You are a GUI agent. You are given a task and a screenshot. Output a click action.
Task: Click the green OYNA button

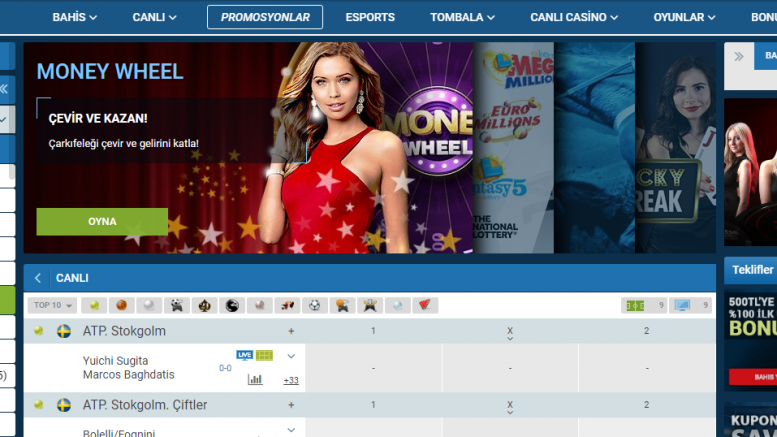tap(102, 221)
